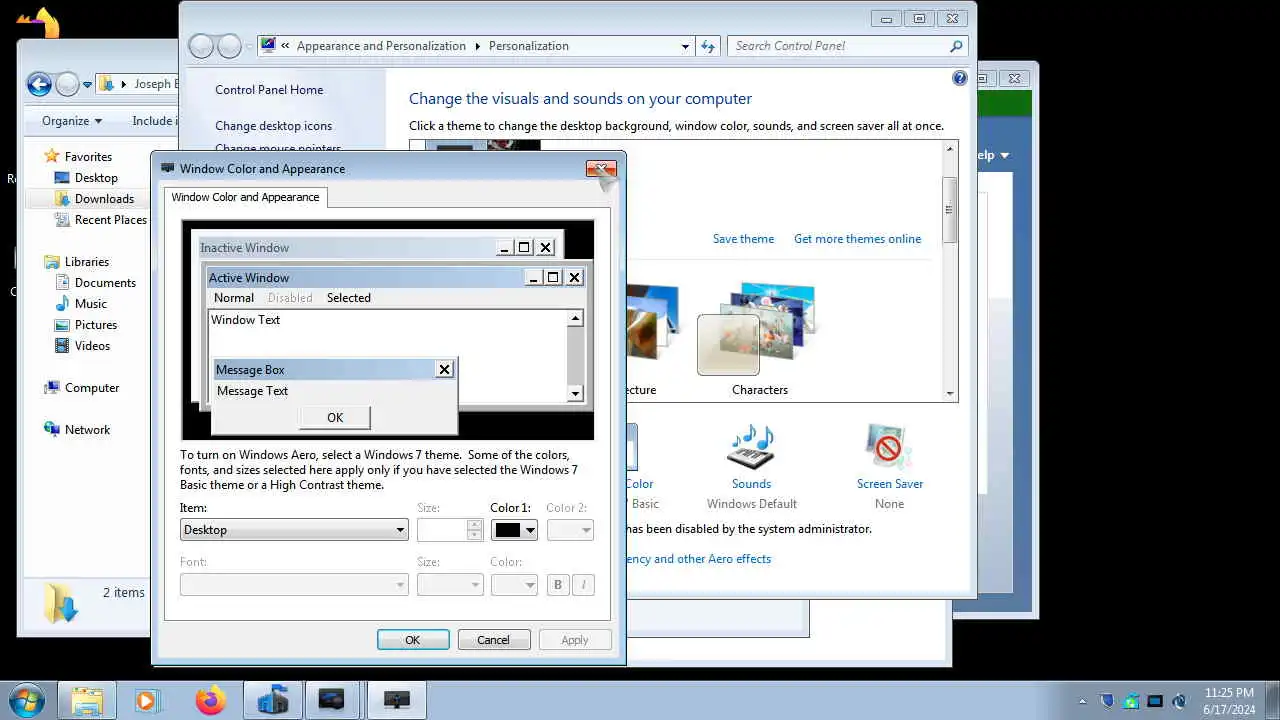Click the black Color 1 swatch
Image resolution: width=1280 pixels, height=720 pixels.
(508, 530)
